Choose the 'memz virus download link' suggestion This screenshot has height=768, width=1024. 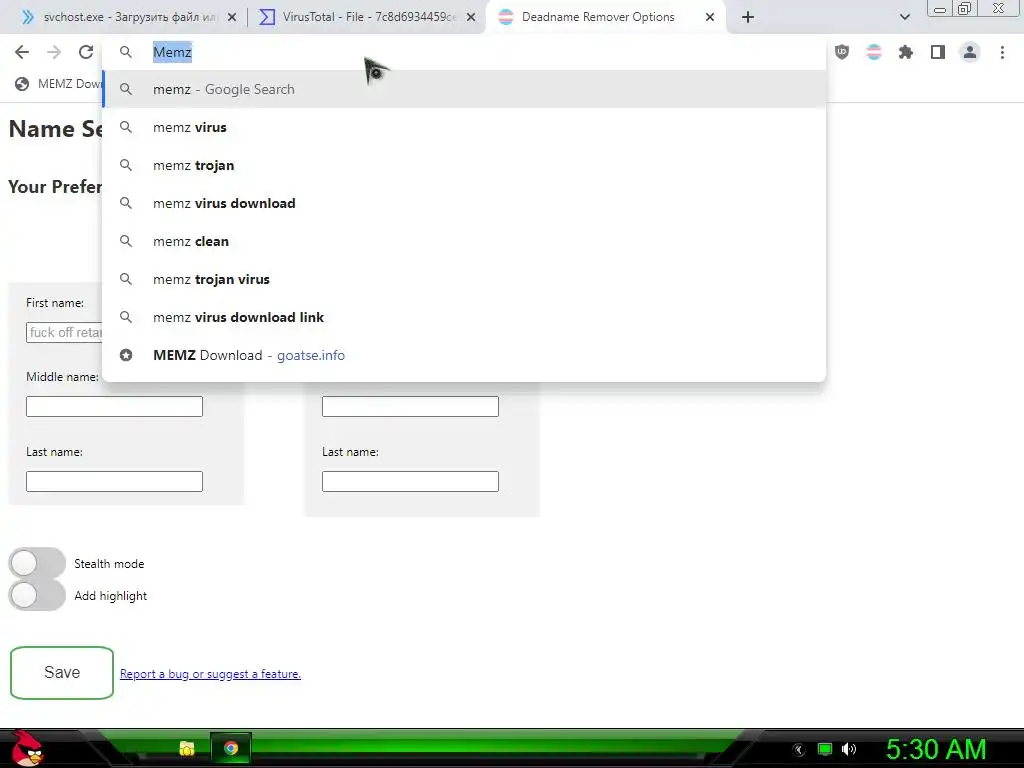coord(464,317)
